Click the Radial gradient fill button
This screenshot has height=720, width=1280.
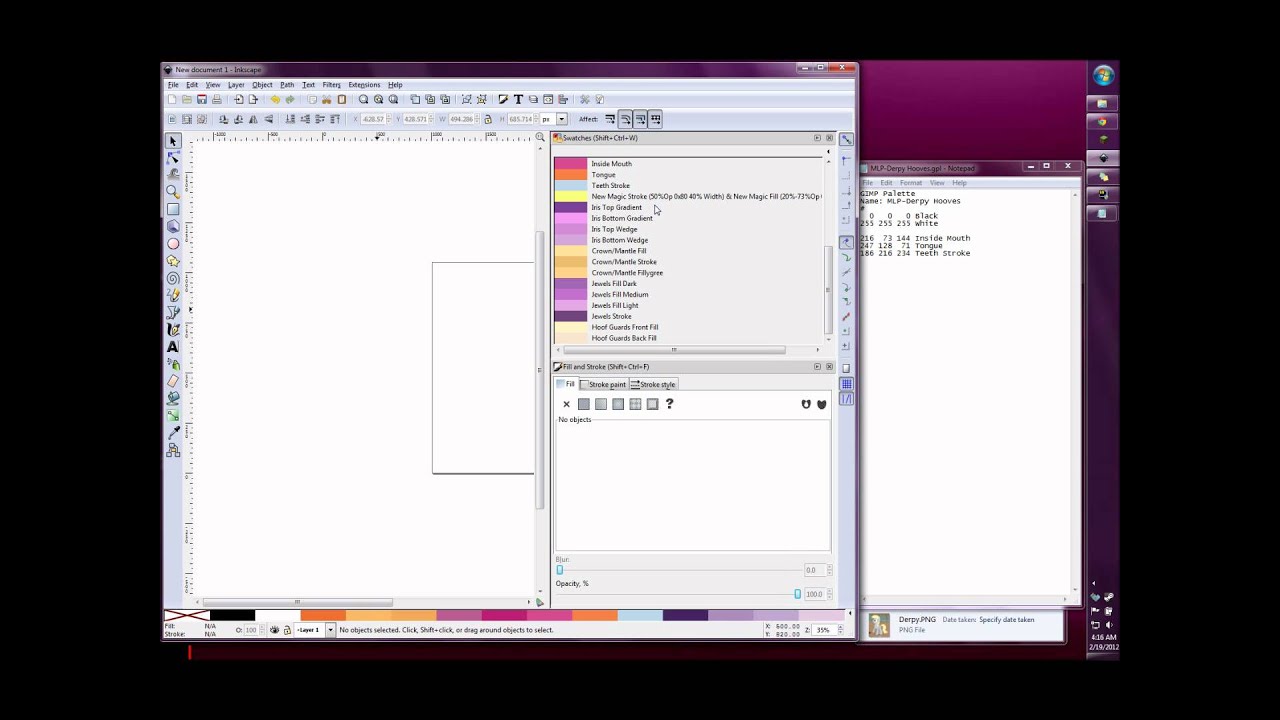[x=618, y=404]
